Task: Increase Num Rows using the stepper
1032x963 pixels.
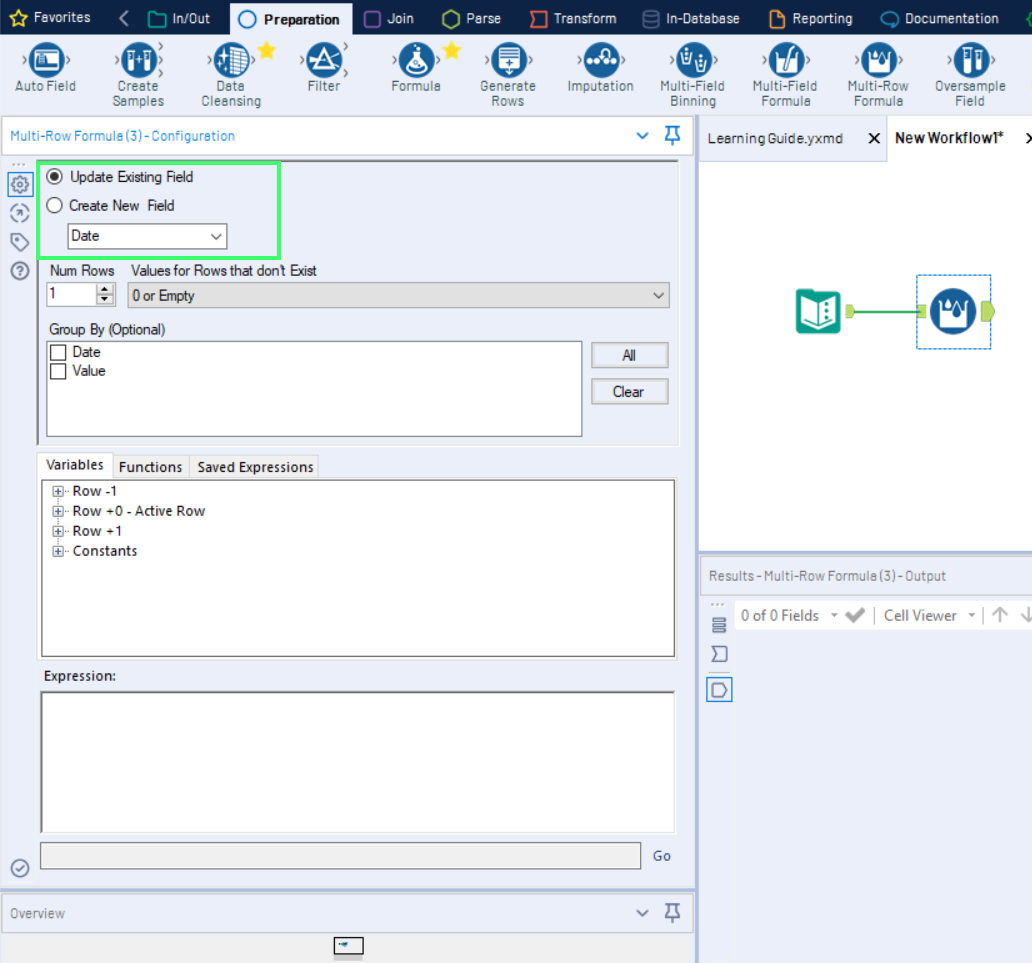Action: point(104,290)
